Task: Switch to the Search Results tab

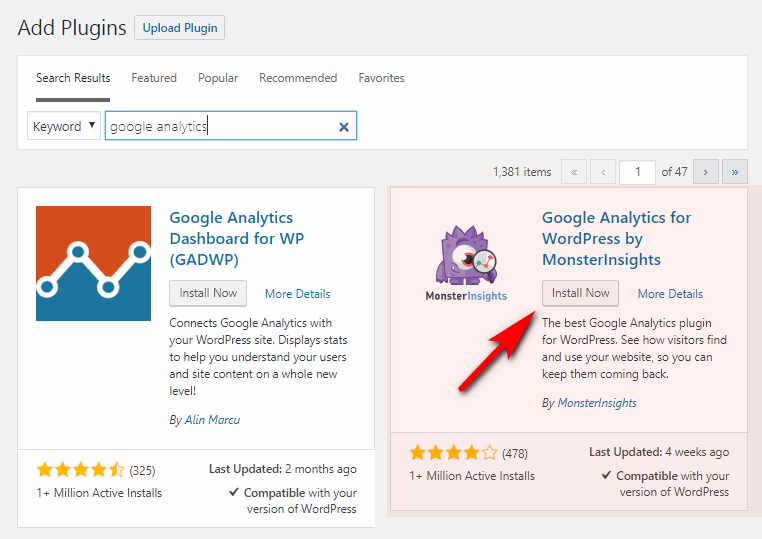Action: click(73, 78)
